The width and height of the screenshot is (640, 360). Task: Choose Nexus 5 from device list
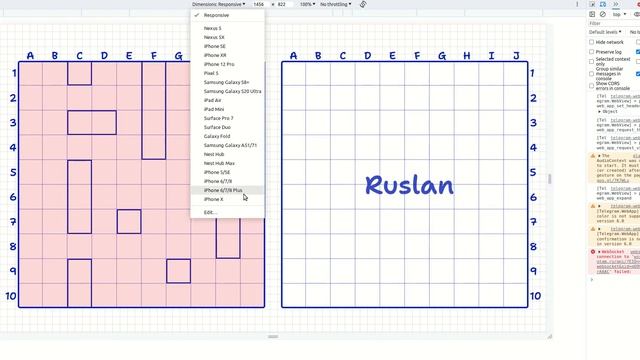click(x=227, y=28)
